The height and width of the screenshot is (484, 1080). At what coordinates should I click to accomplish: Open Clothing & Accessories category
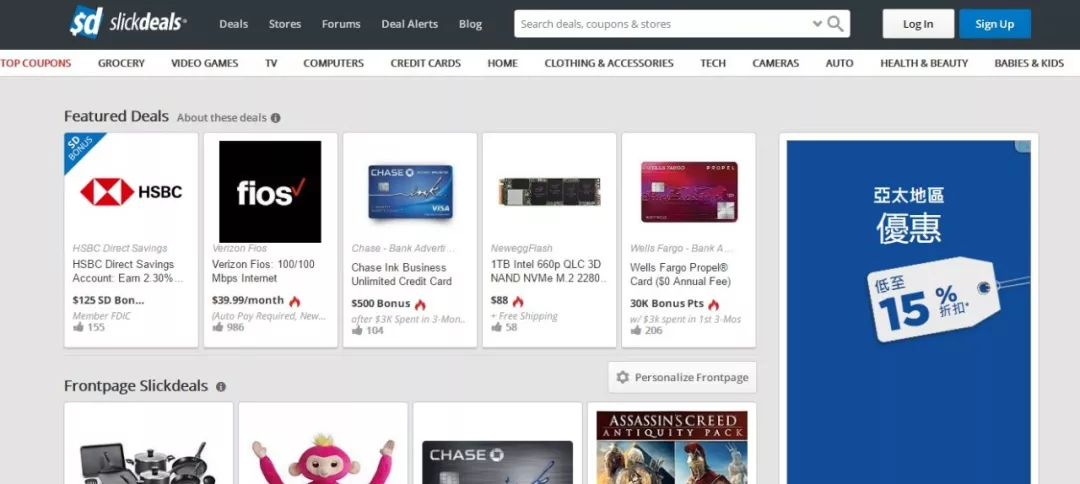(x=609, y=63)
